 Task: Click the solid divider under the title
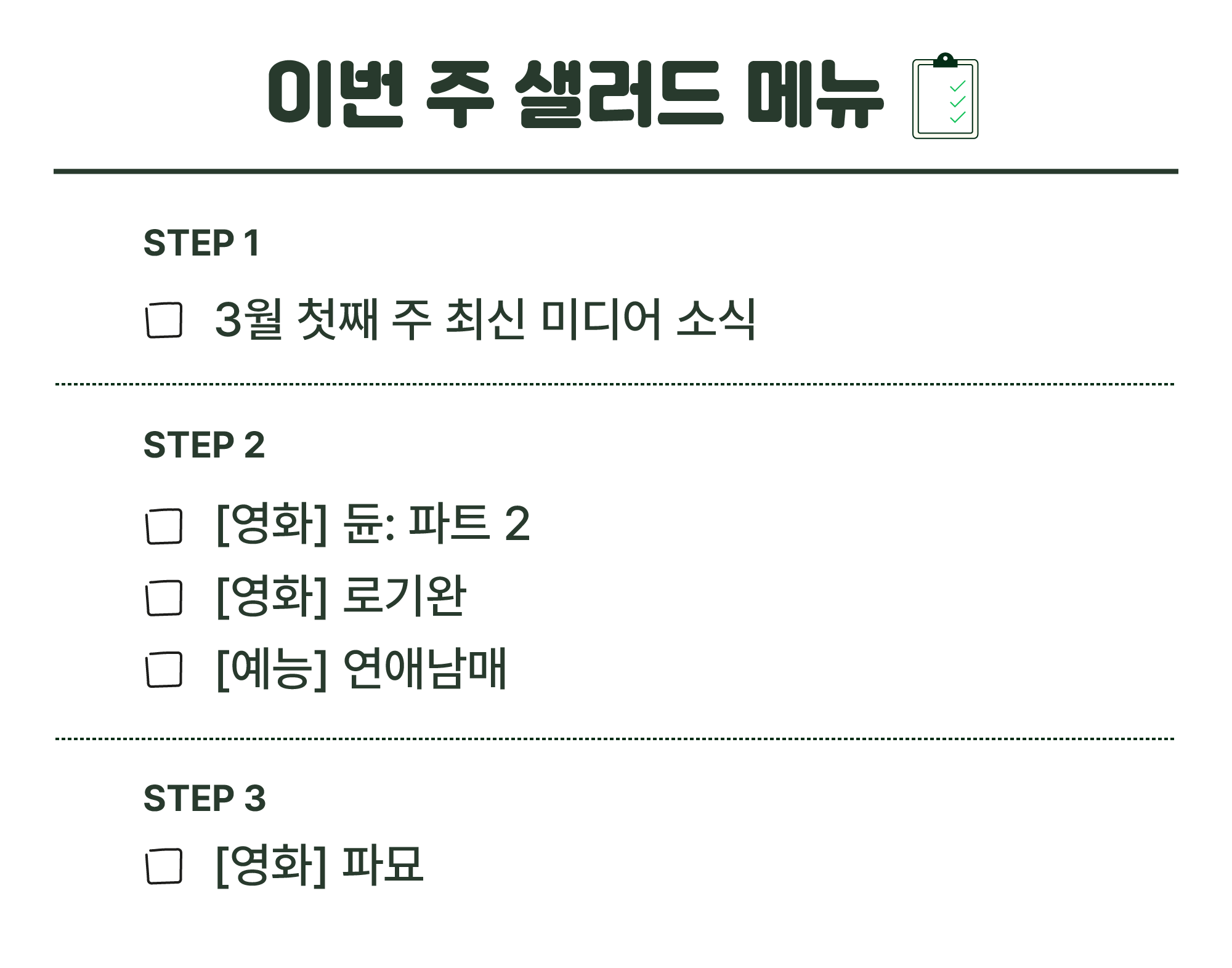pos(615,171)
